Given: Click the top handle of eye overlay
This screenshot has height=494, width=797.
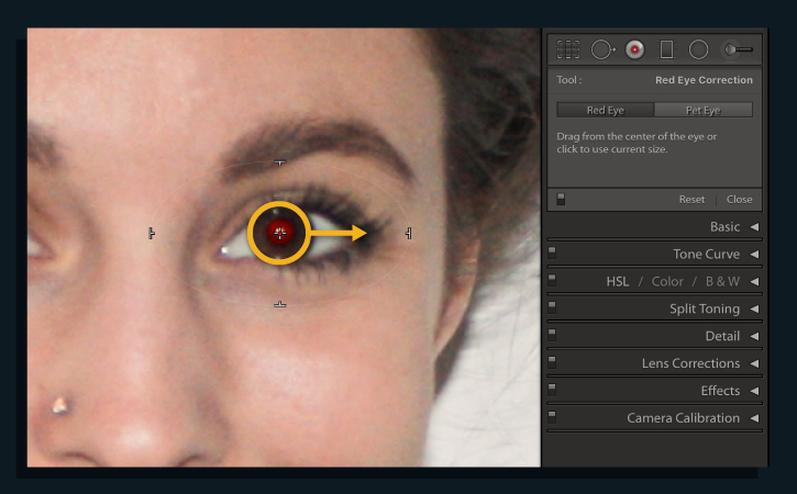Looking at the screenshot, I should [280, 163].
